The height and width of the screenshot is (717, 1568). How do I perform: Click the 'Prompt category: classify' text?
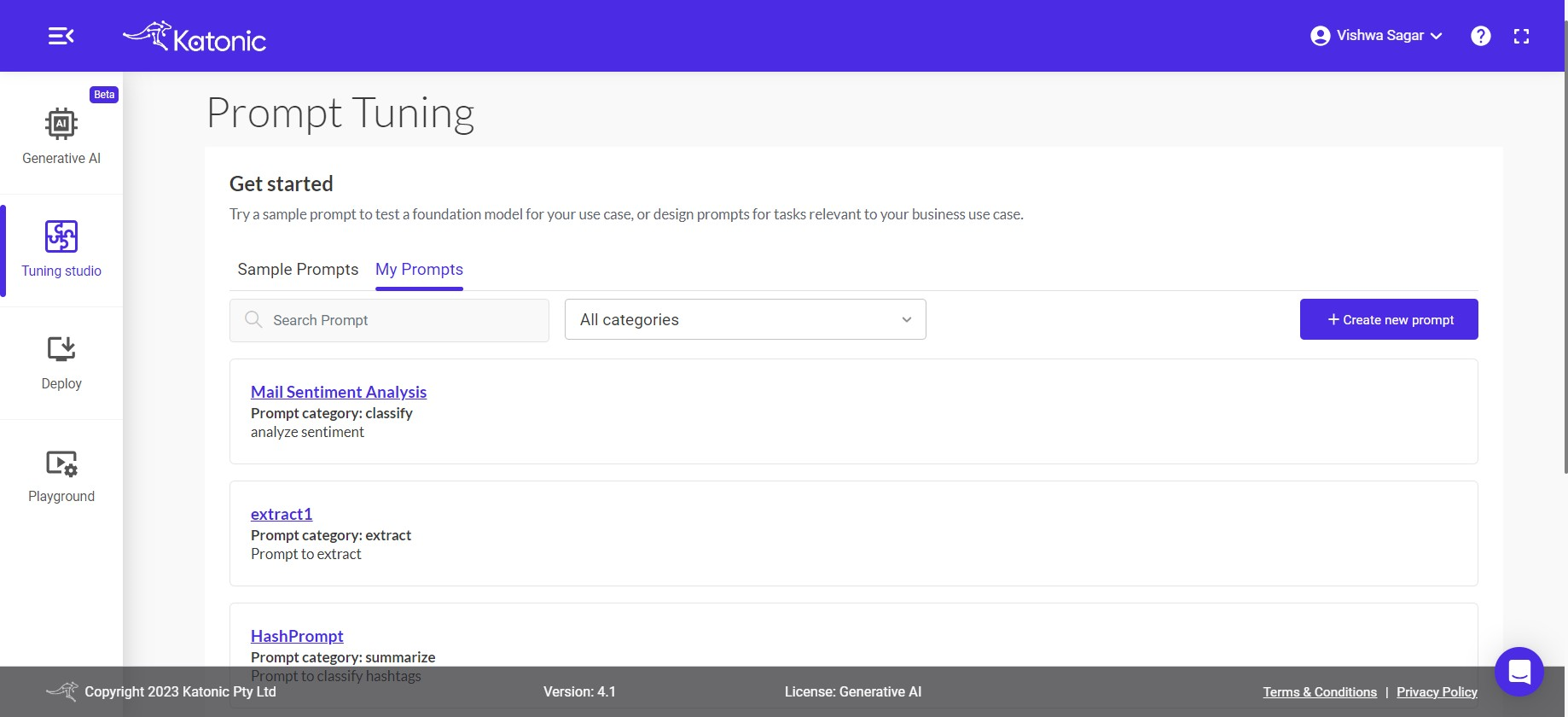332,413
